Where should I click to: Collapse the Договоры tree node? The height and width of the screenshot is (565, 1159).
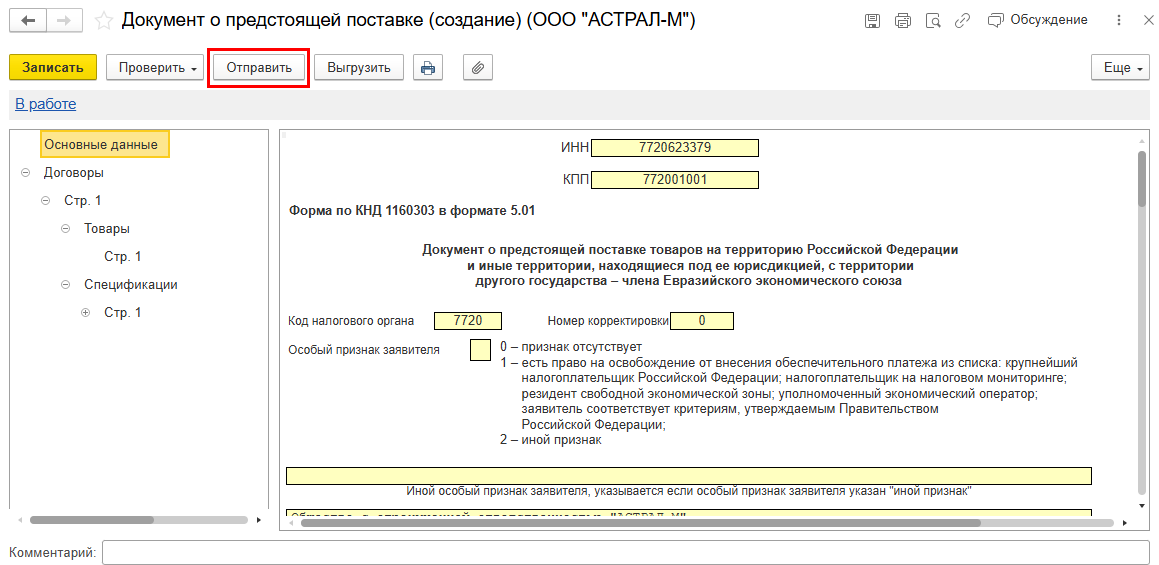click(x=25, y=173)
